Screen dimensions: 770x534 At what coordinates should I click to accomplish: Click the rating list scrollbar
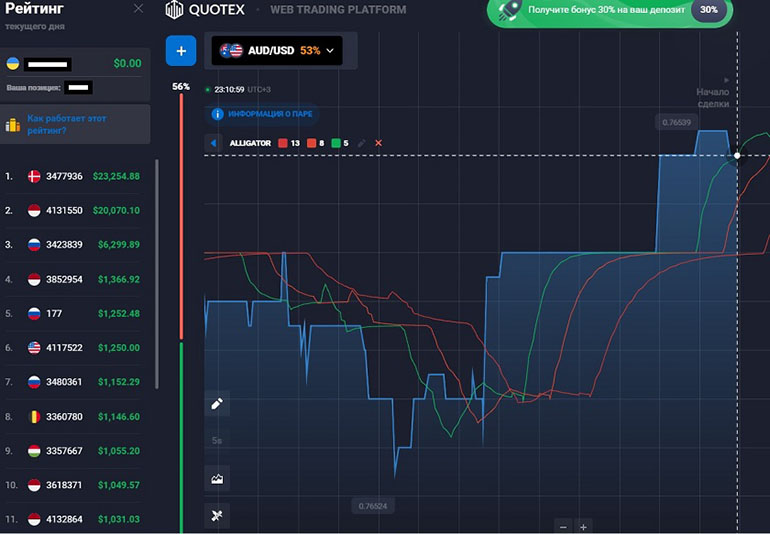point(157,274)
